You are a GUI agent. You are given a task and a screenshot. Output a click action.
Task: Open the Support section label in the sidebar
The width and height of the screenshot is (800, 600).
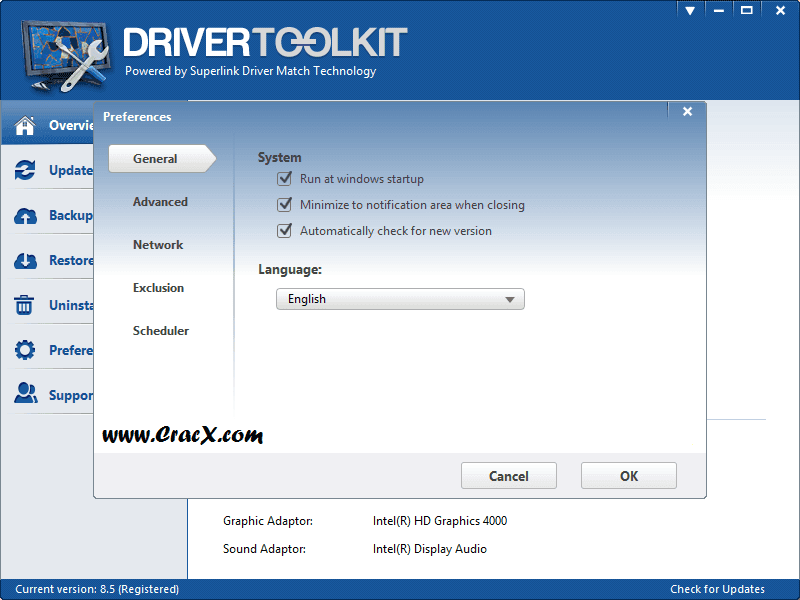click(x=71, y=395)
